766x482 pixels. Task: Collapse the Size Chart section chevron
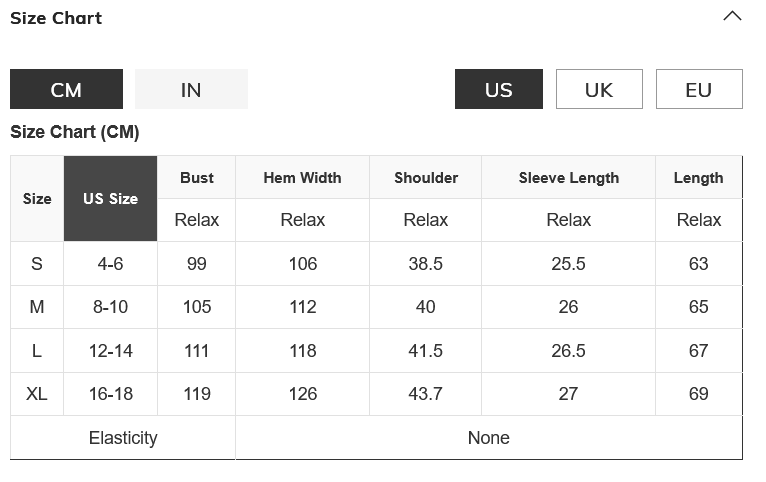(x=732, y=17)
